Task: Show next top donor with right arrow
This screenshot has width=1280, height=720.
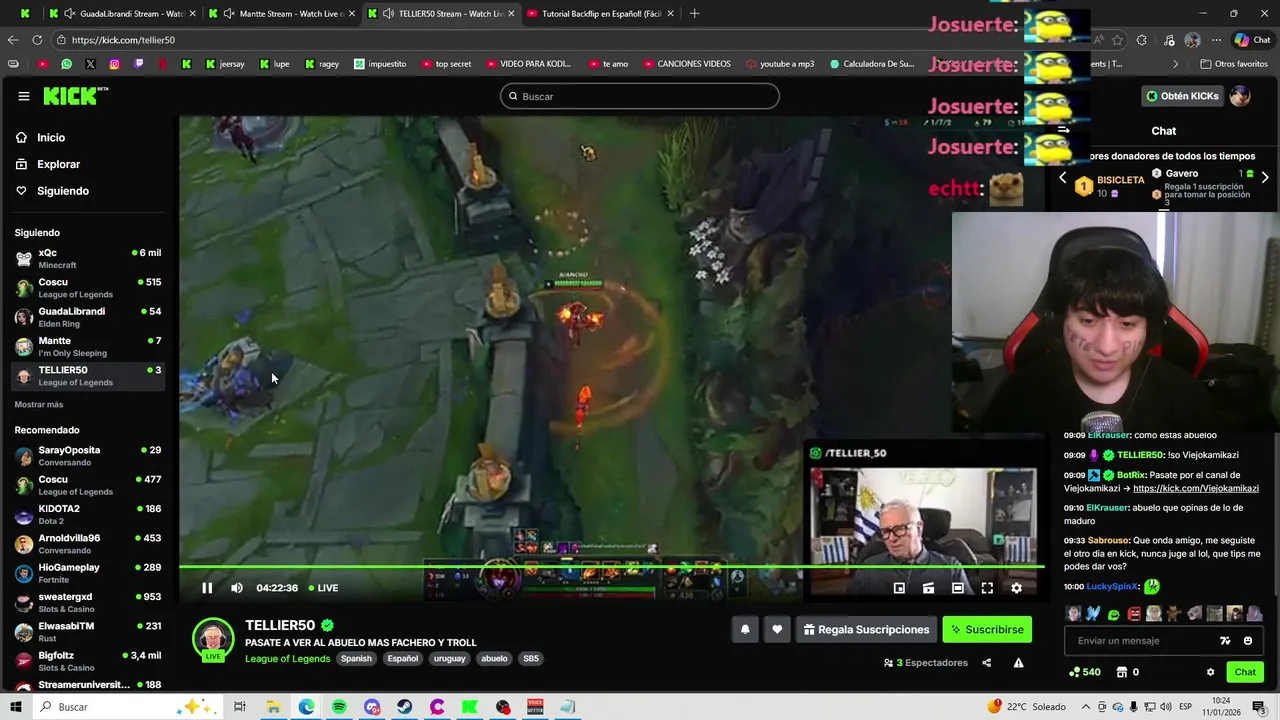Action: 1265,178
